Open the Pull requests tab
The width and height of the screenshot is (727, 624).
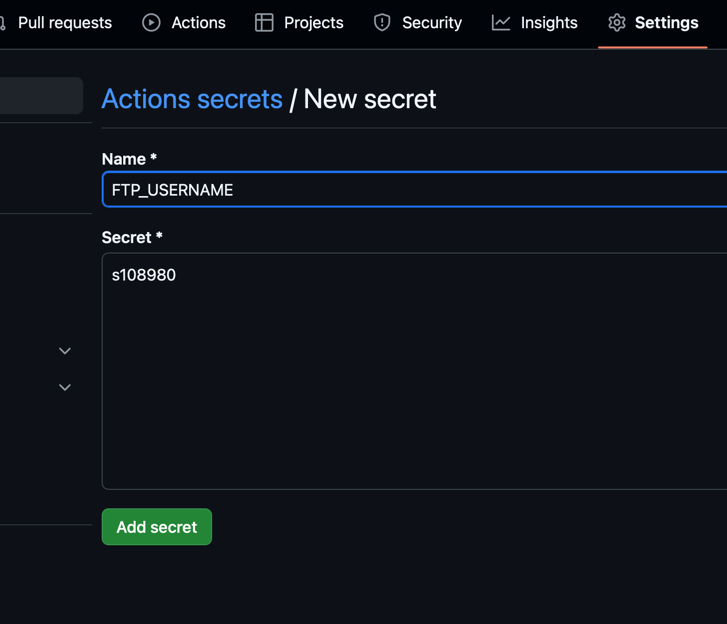point(64,22)
